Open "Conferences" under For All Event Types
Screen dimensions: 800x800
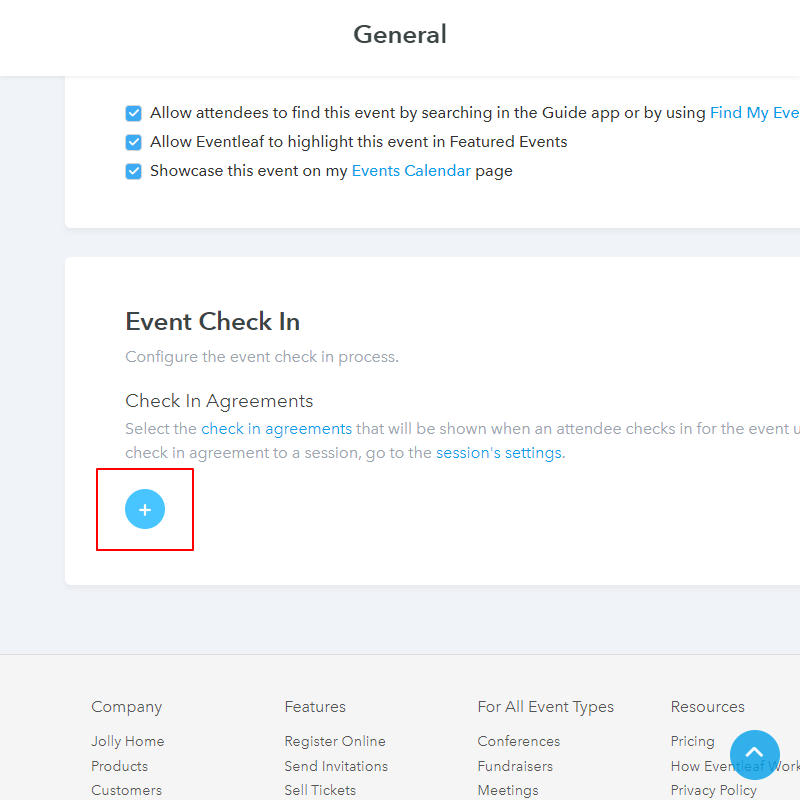(518, 741)
